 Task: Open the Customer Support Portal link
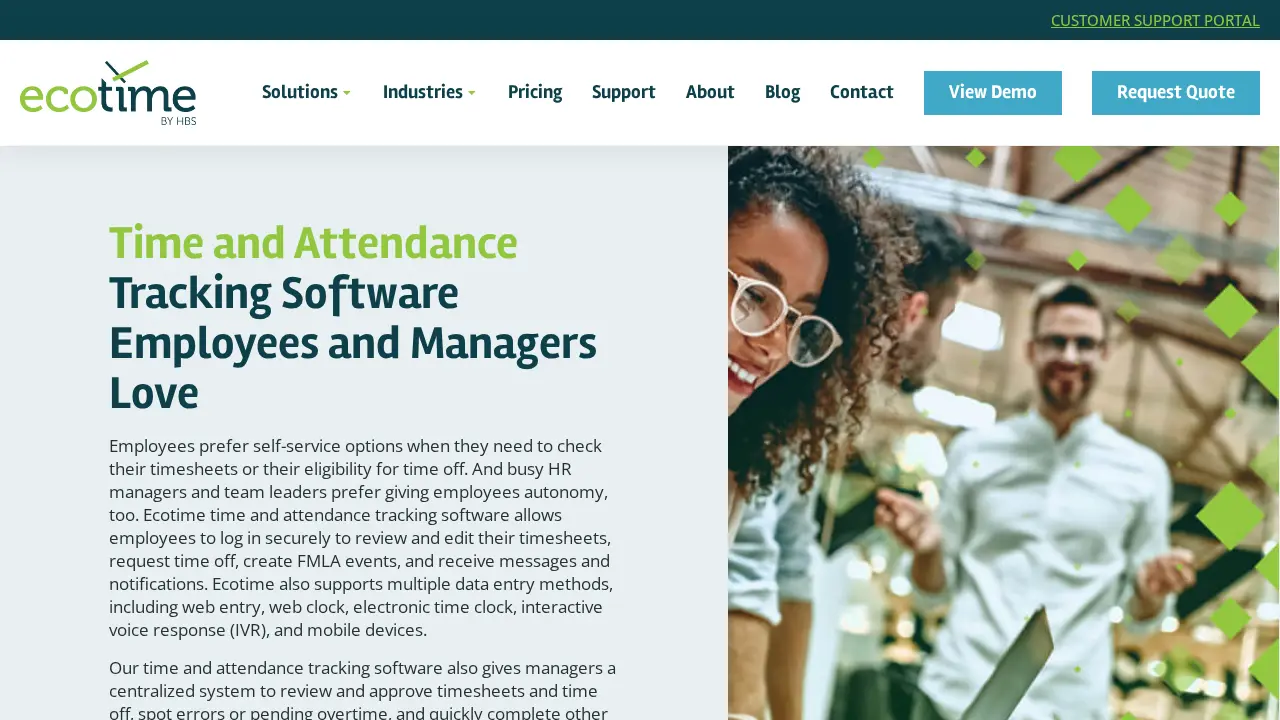tap(1155, 20)
